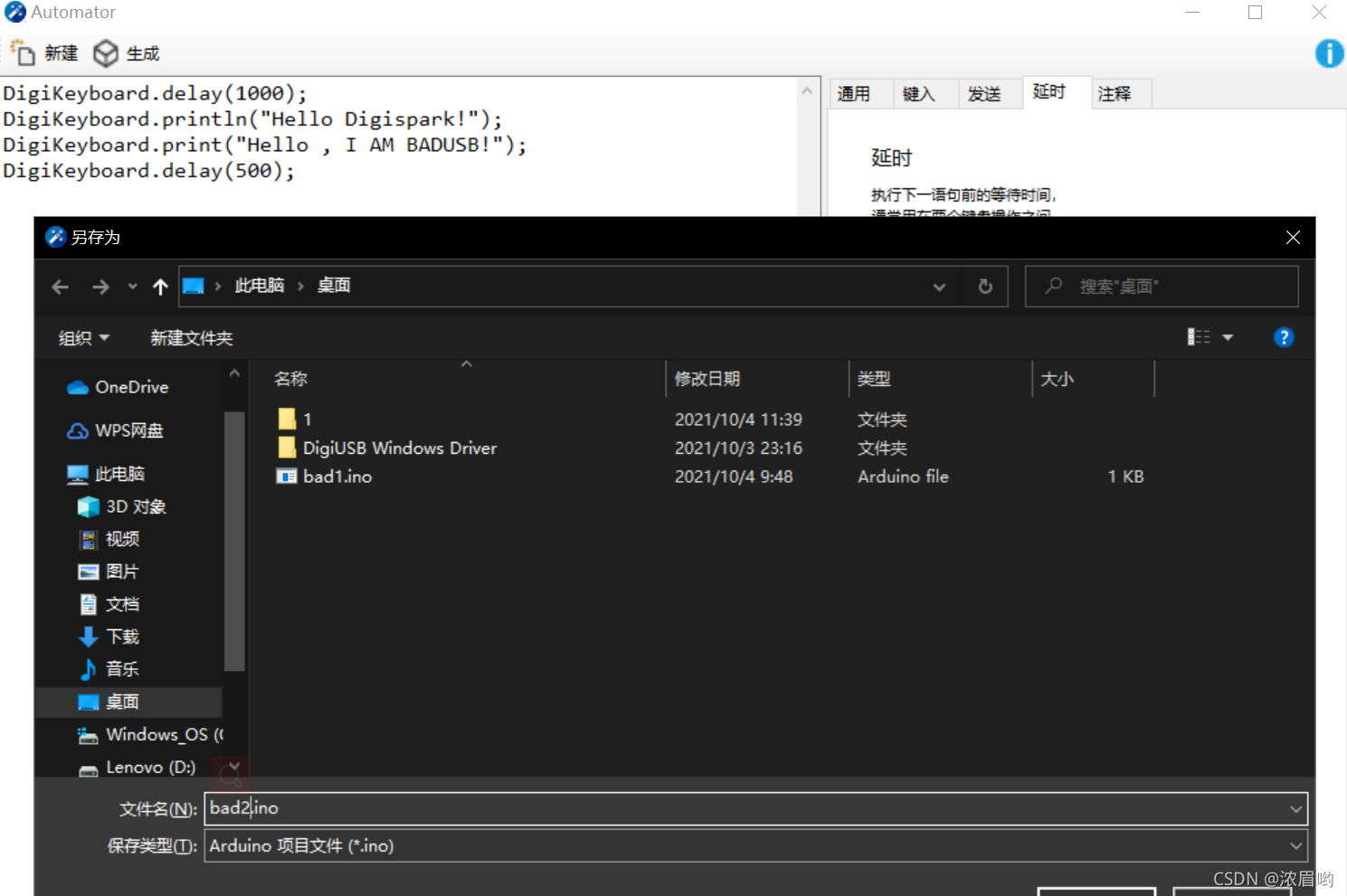This screenshot has width=1347, height=896.
Task: Click the search magnifier icon in 搜索"桌面" box
Action: [1053, 286]
